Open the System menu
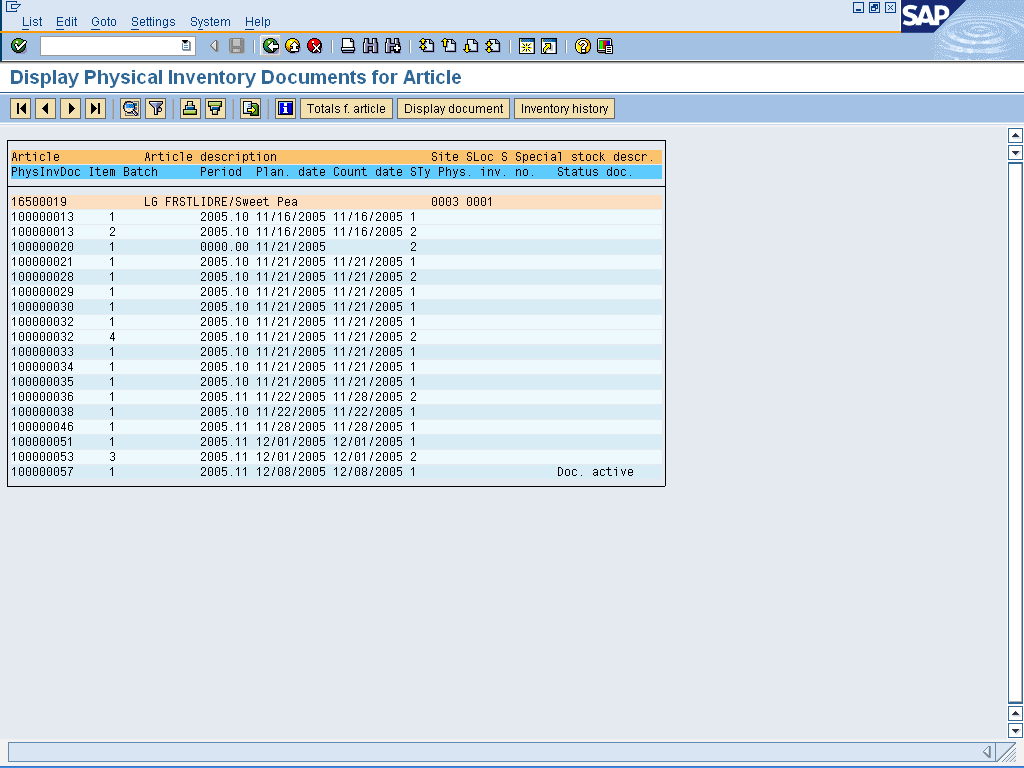This screenshot has width=1024, height=768. pos(210,22)
